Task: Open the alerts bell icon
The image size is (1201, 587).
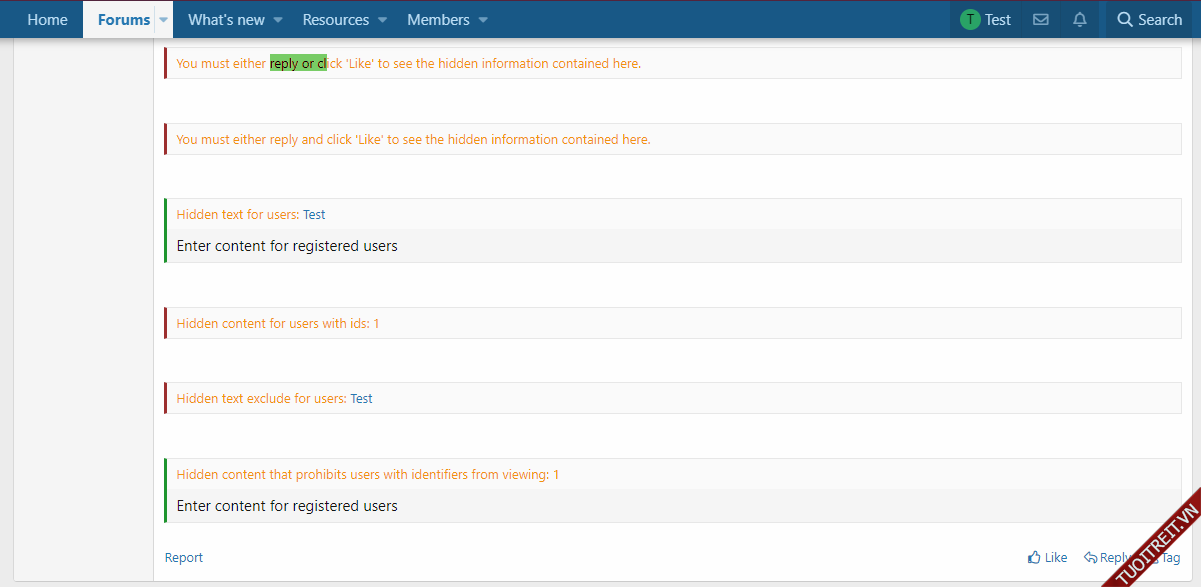Action: tap(1079, 20)
